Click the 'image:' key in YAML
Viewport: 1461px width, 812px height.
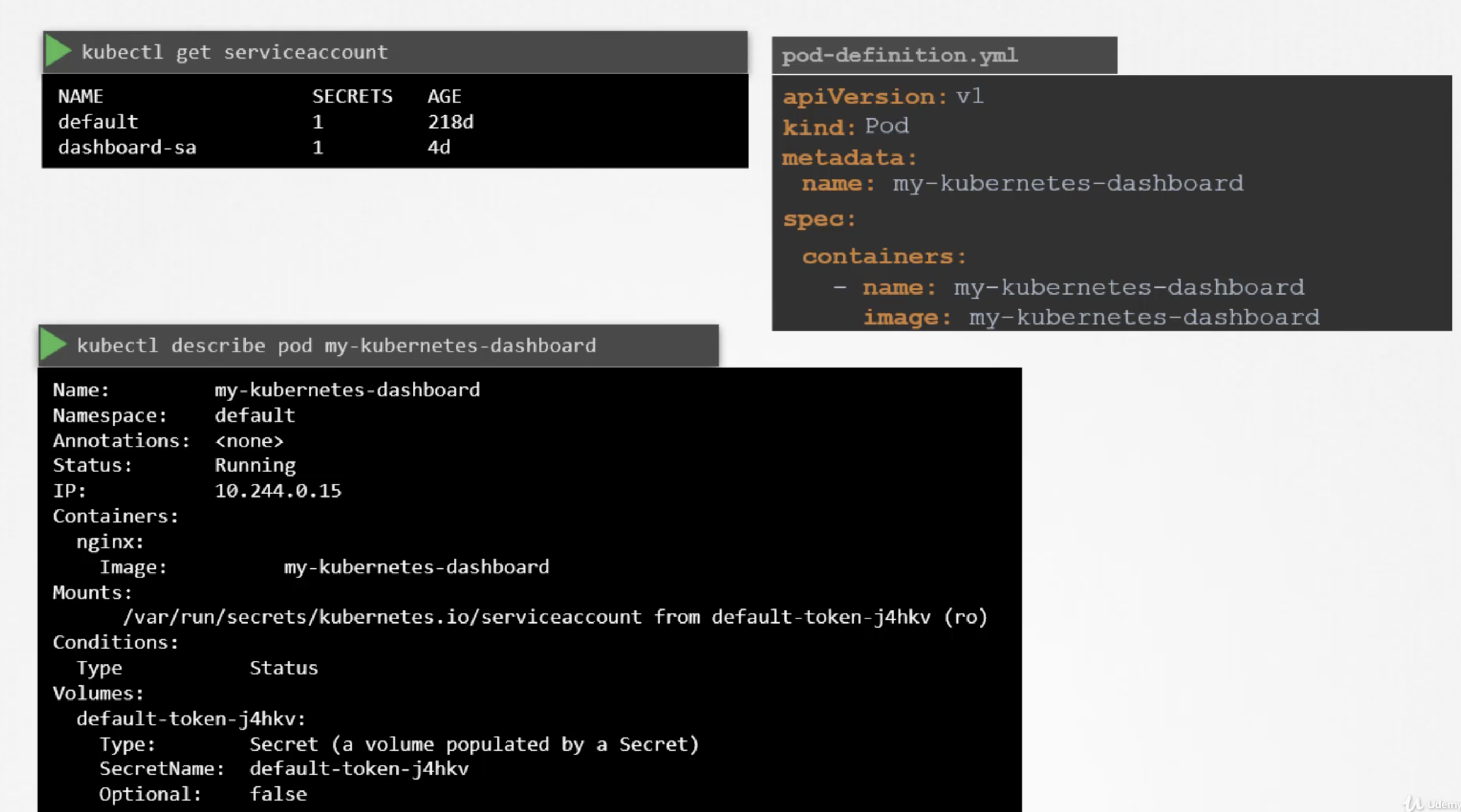pos(907,317)
